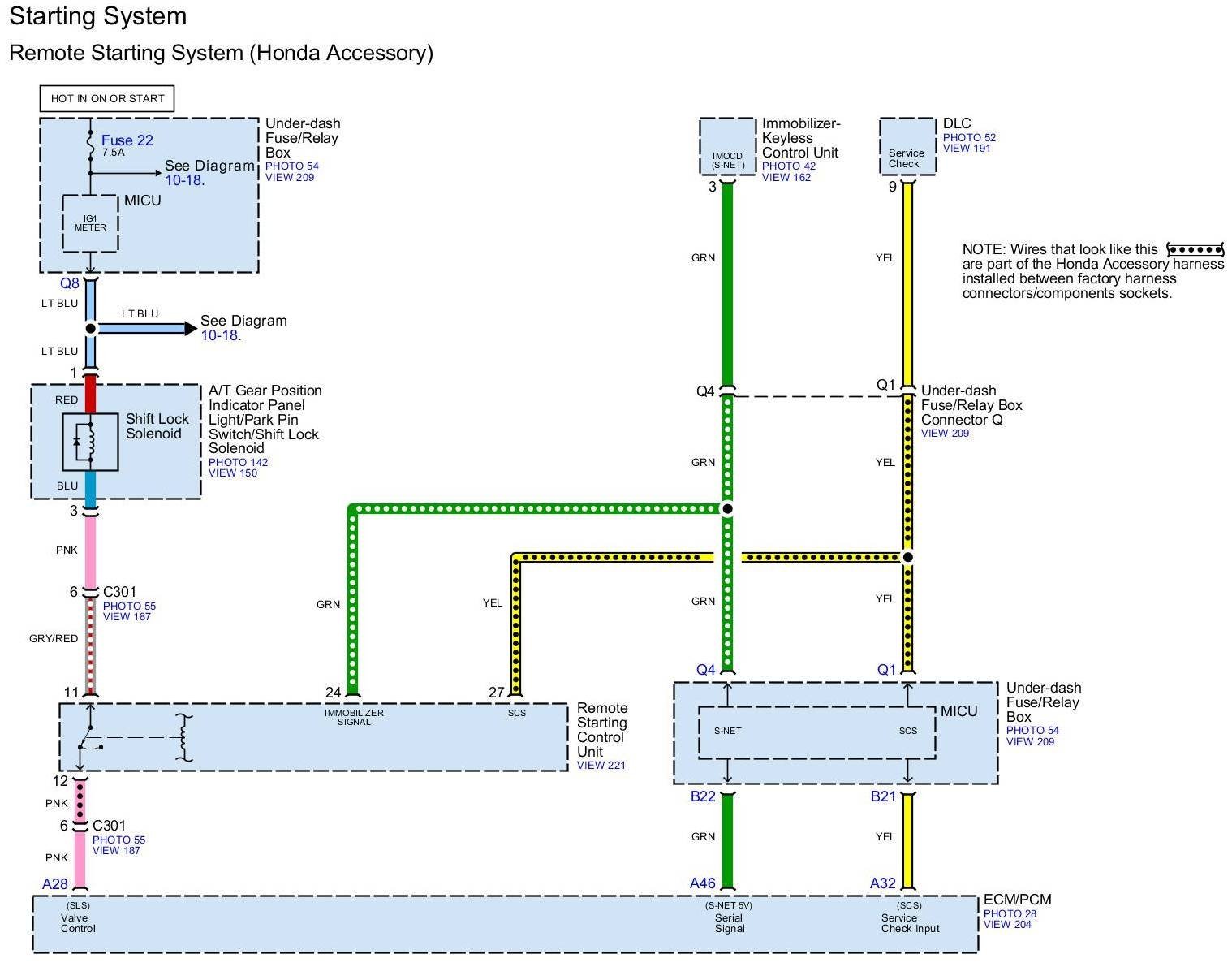Click the yellow wire splice junction dot

tap(908, 557)
